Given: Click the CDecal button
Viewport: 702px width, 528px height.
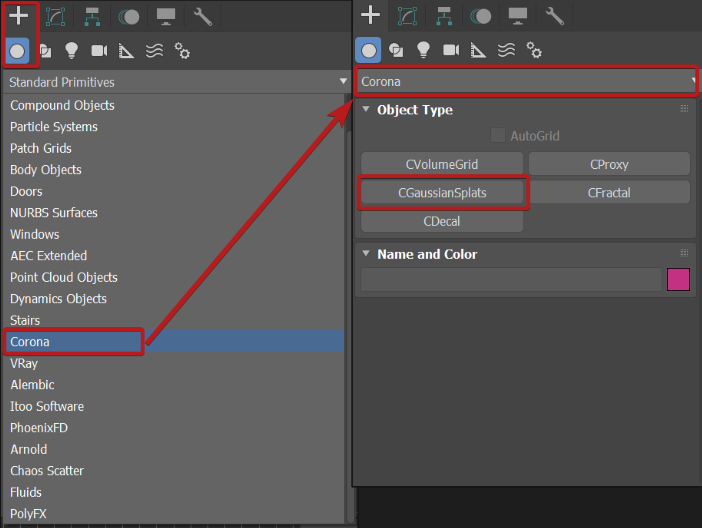Looking at the screenshot, I should click(442, 221).
